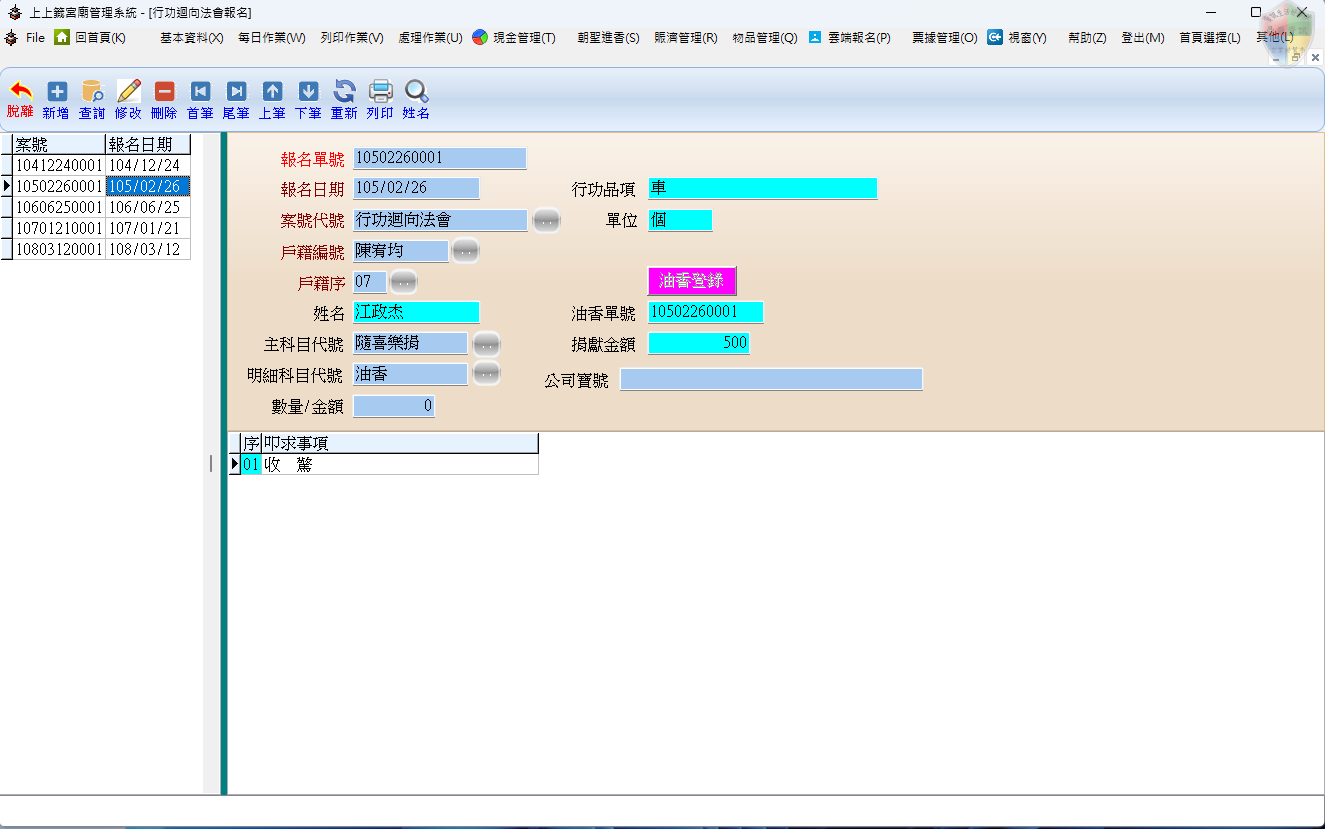The height and width of the screenshot is (829, 1325).
Task: Click the 修改 pencil edit icon
Action: pyautogui.click(x=128, y=99)
